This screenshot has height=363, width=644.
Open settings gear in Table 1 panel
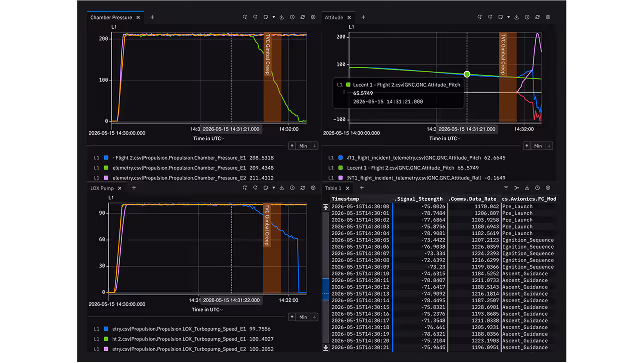(x=548, y=188)
